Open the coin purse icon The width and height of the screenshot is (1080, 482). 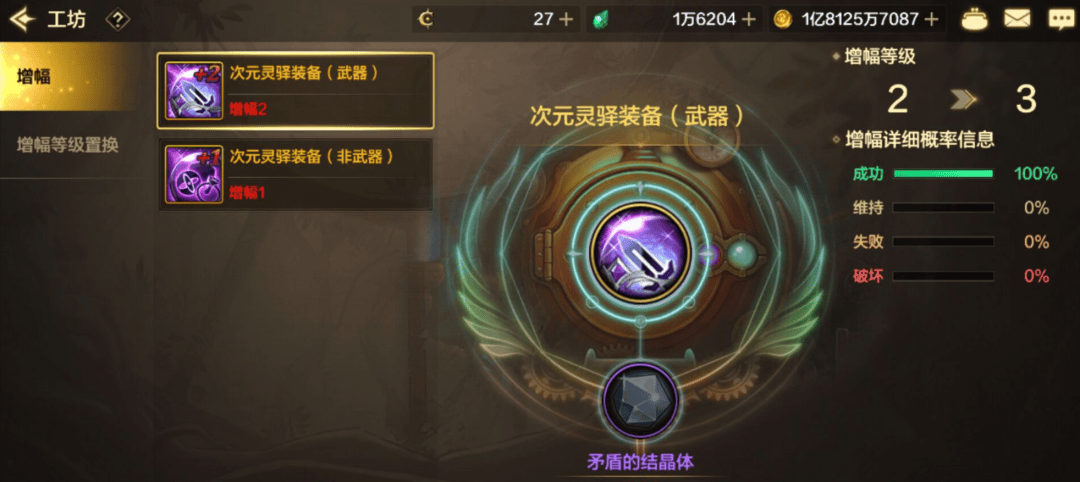(973, 19)
